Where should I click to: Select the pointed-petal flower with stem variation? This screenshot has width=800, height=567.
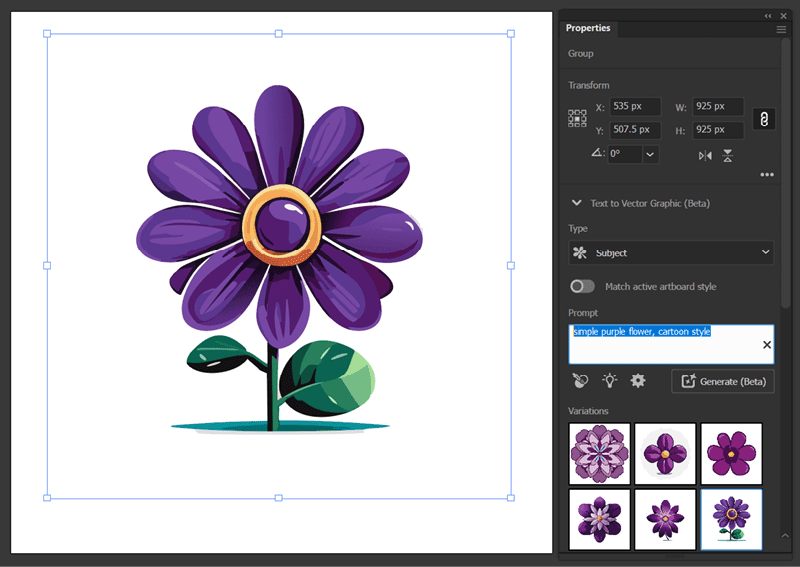665,520
